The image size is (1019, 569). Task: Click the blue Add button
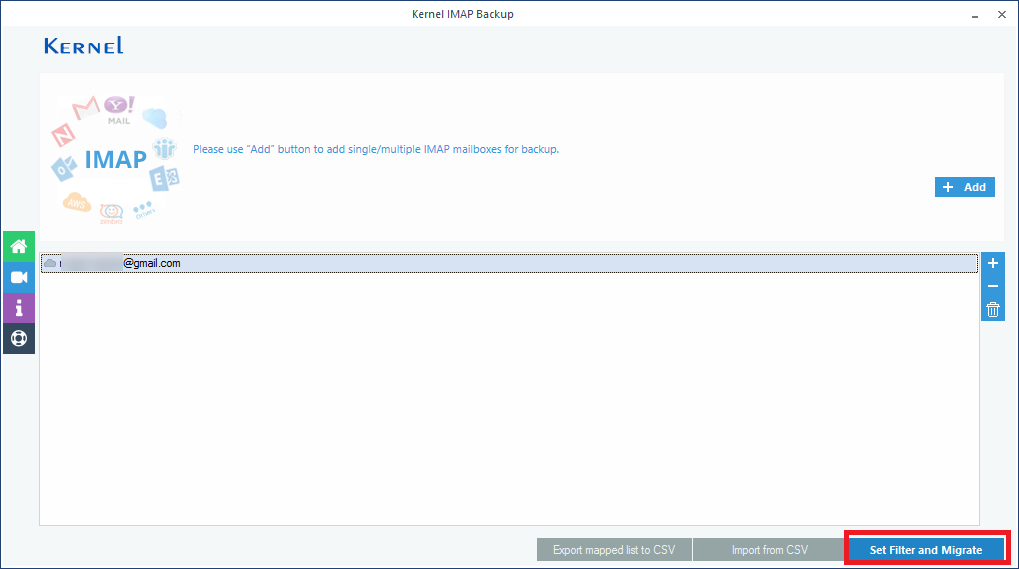(x=964, y=187)
